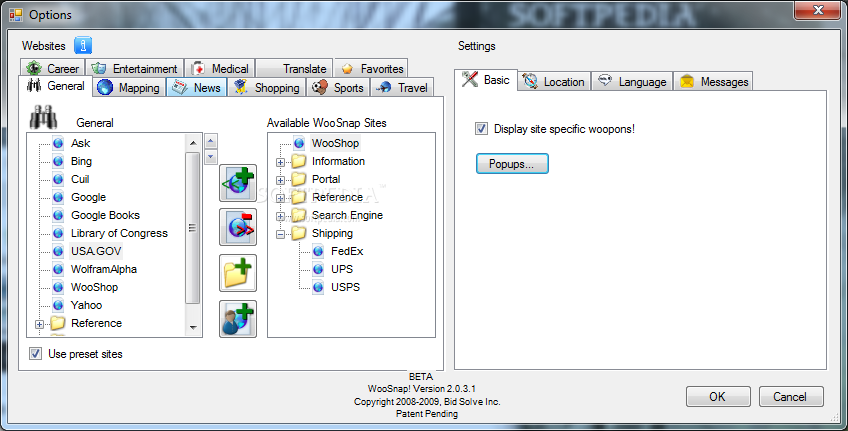Click the globe icon beside WooShop in Available sites
This screenshot has width=848, height=431.
pyautogui.click(x=299, y=143)
